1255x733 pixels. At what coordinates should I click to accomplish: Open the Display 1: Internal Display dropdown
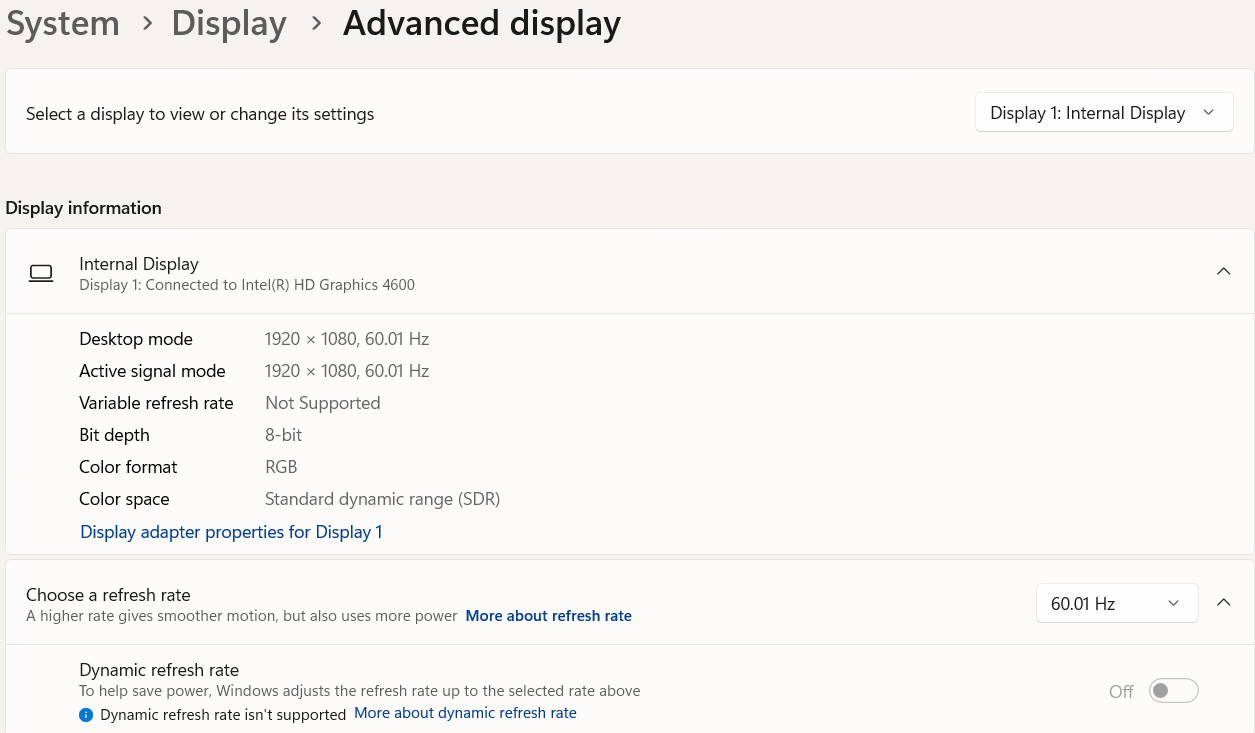(x=1104, y=113)
